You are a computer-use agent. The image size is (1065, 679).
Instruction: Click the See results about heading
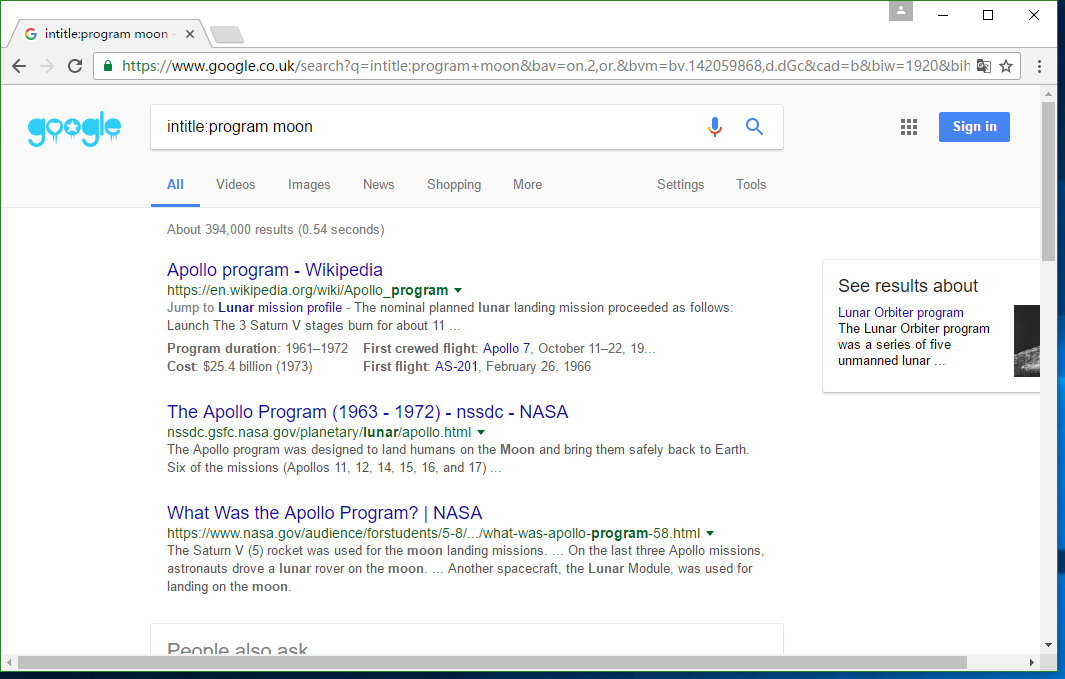point(907,286)
